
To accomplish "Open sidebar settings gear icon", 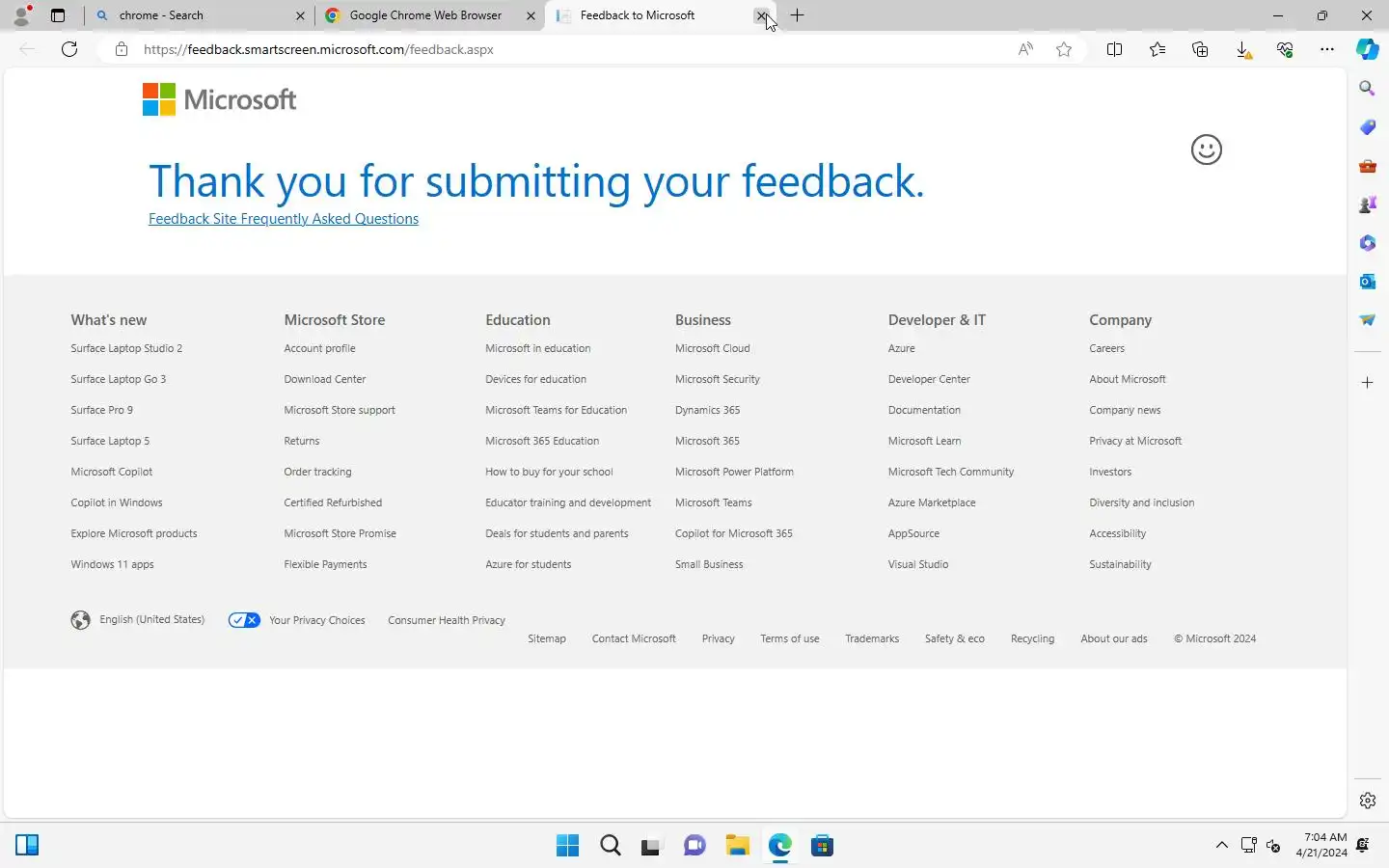I will click(x=1367, y=800).
